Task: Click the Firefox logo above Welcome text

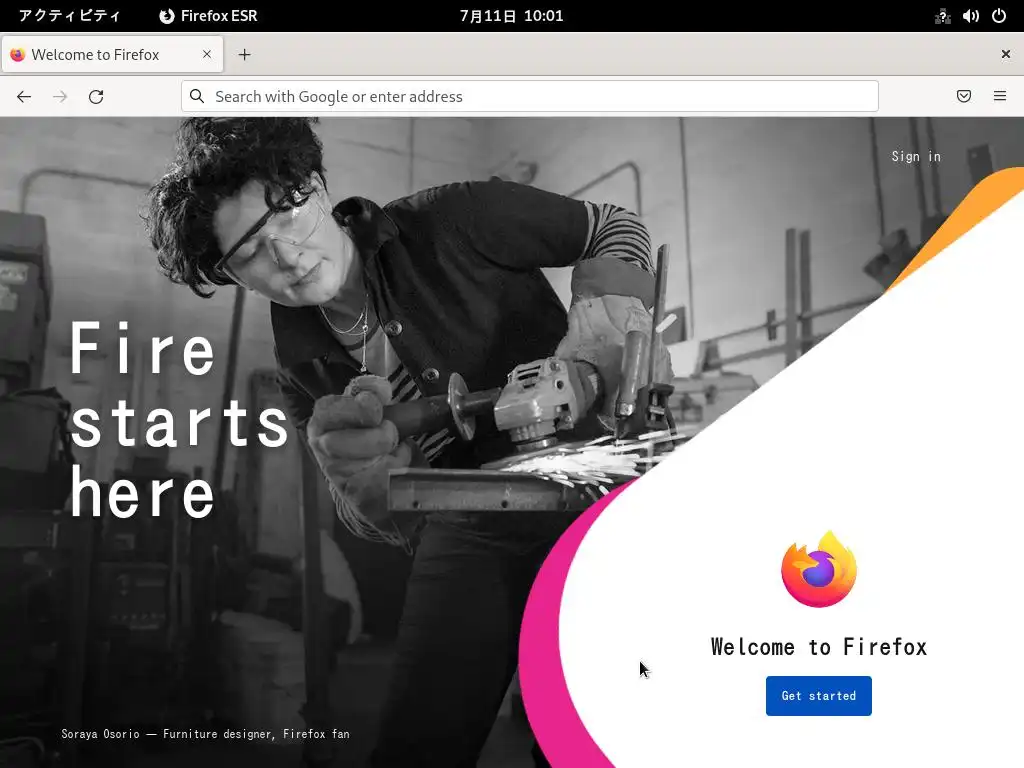Action: (819, 569)
